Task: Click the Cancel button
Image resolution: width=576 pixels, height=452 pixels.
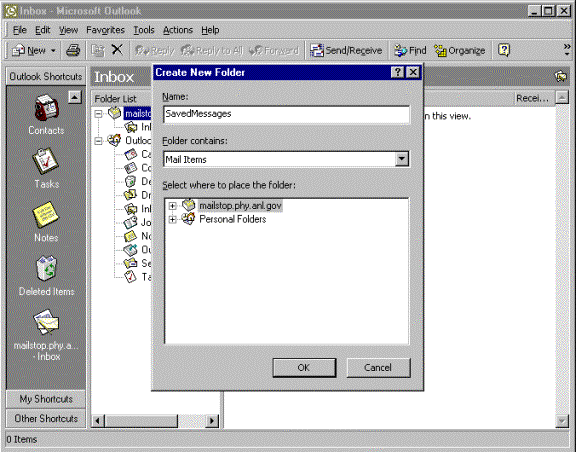Action: coord(378,367)
